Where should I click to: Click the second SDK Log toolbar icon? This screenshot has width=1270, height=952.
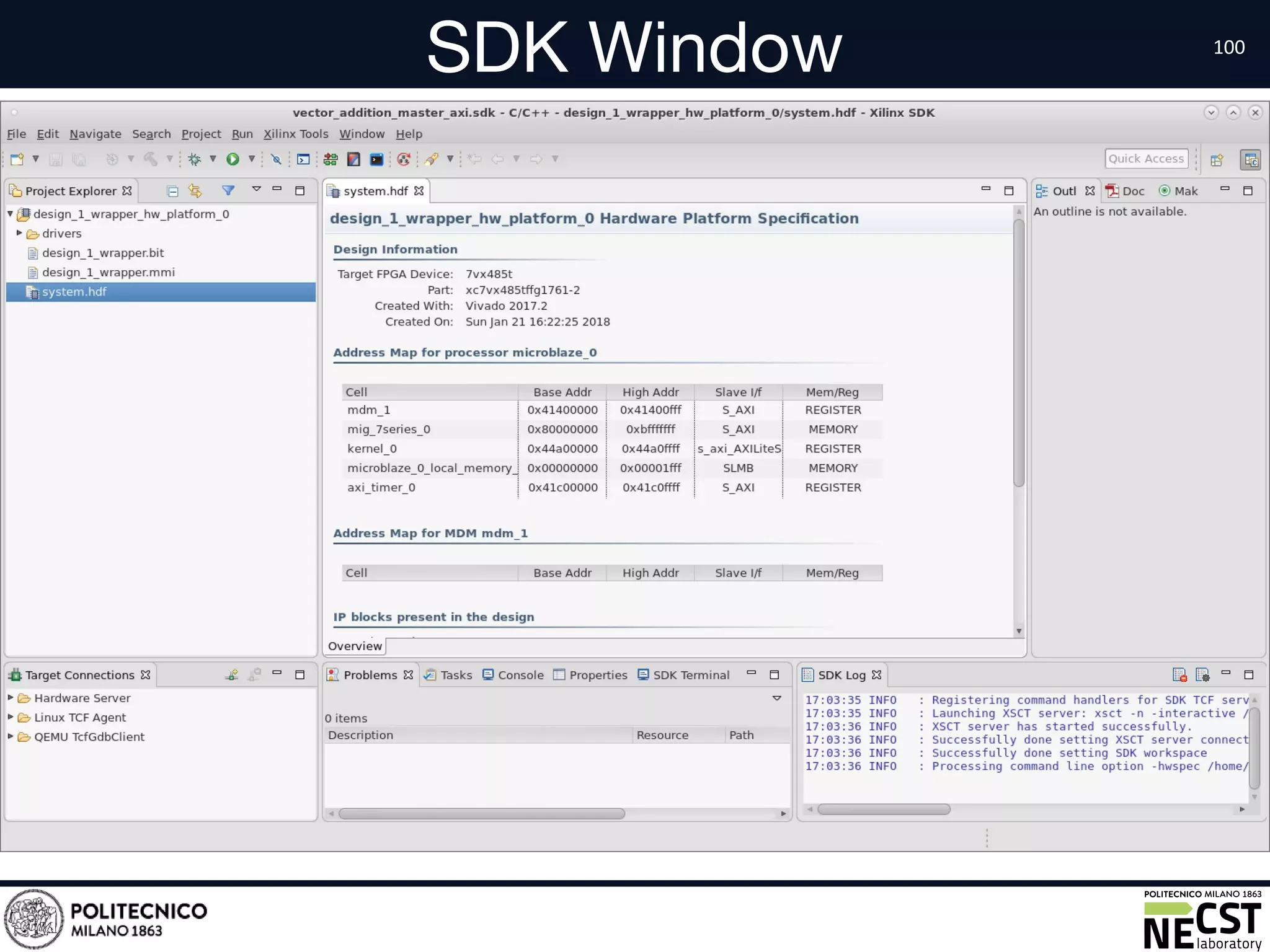pos(1202,674)
